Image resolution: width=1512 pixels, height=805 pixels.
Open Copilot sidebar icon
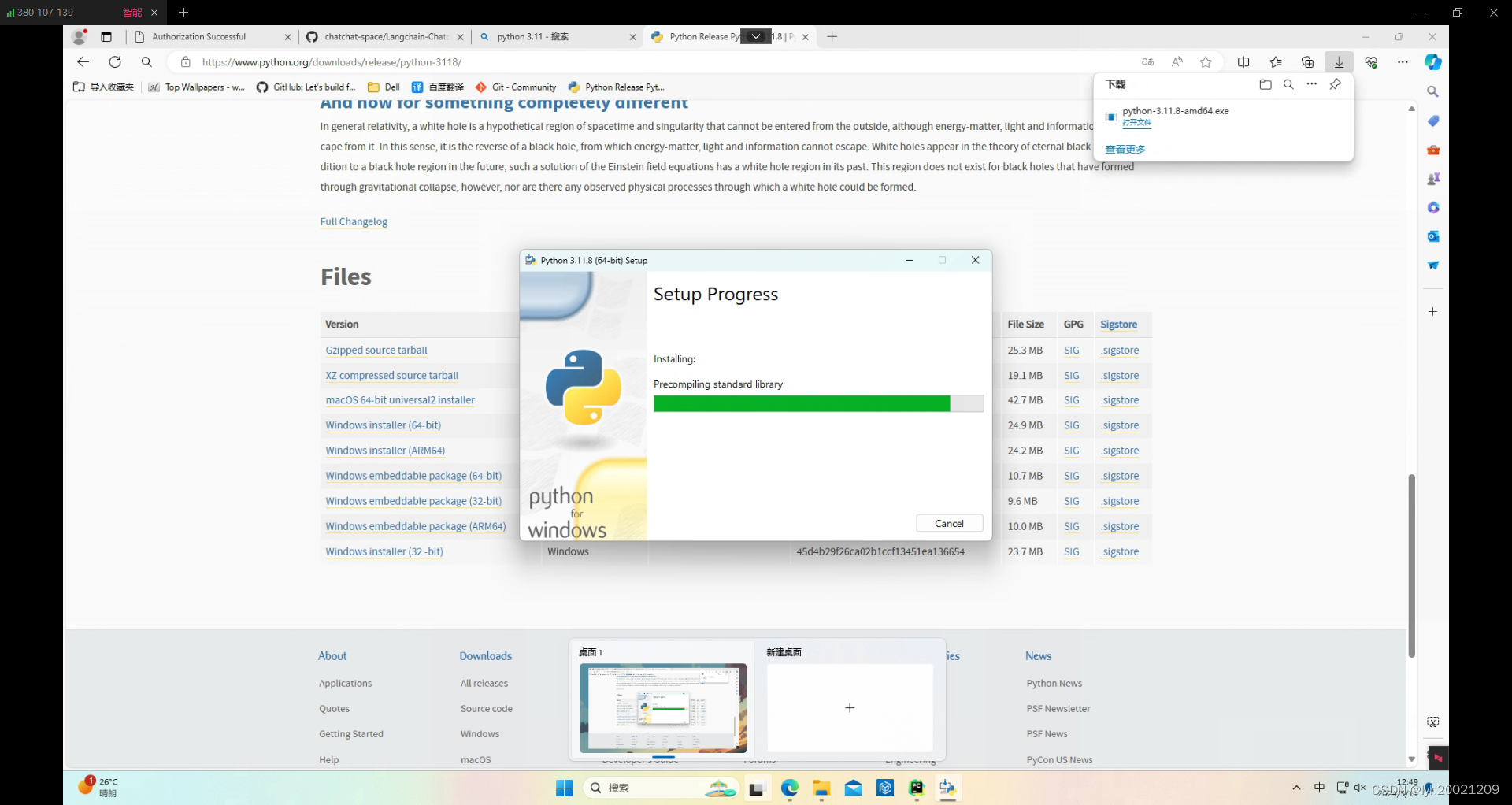1433,62
